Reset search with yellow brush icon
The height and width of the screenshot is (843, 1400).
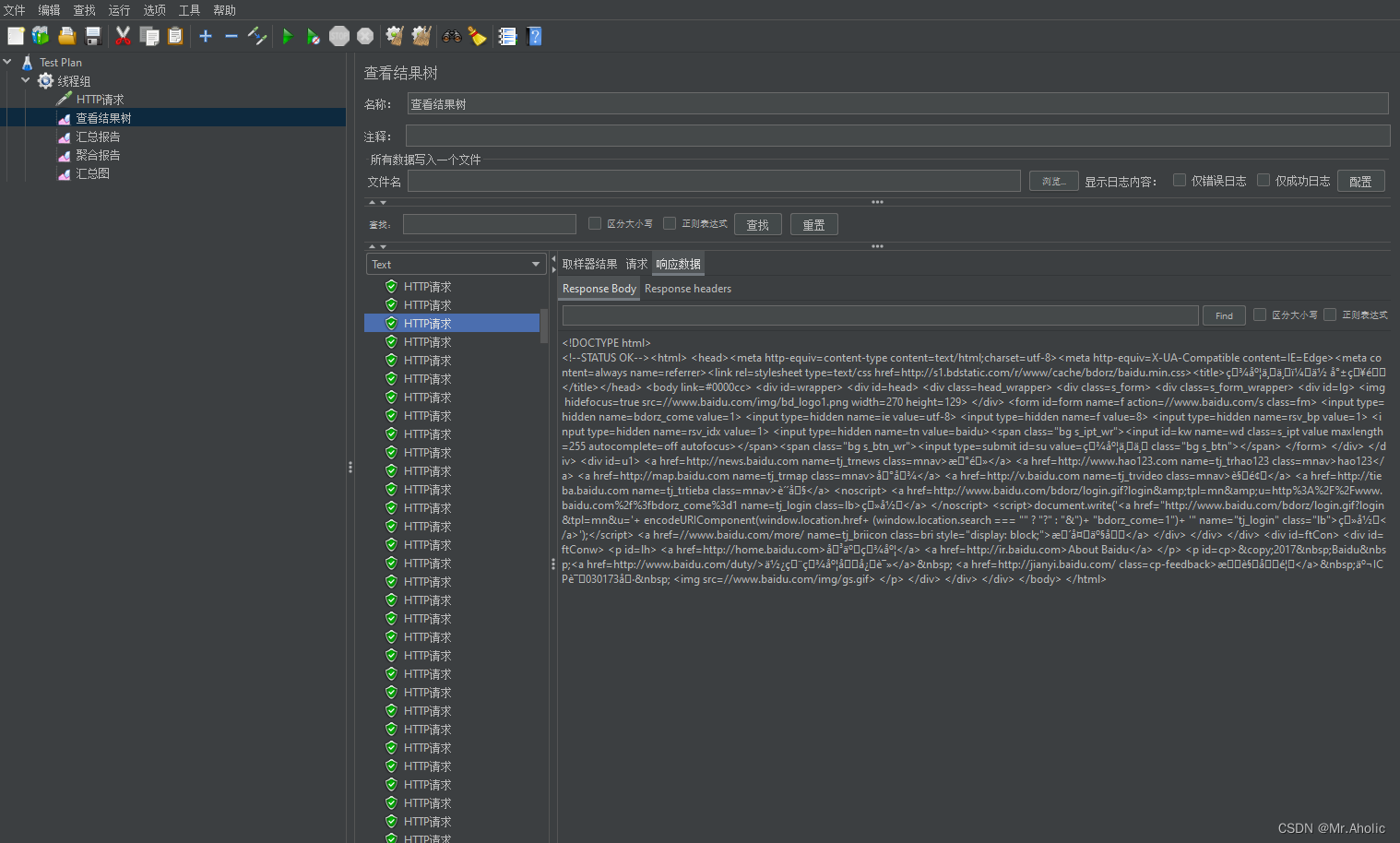coord(477,36)
